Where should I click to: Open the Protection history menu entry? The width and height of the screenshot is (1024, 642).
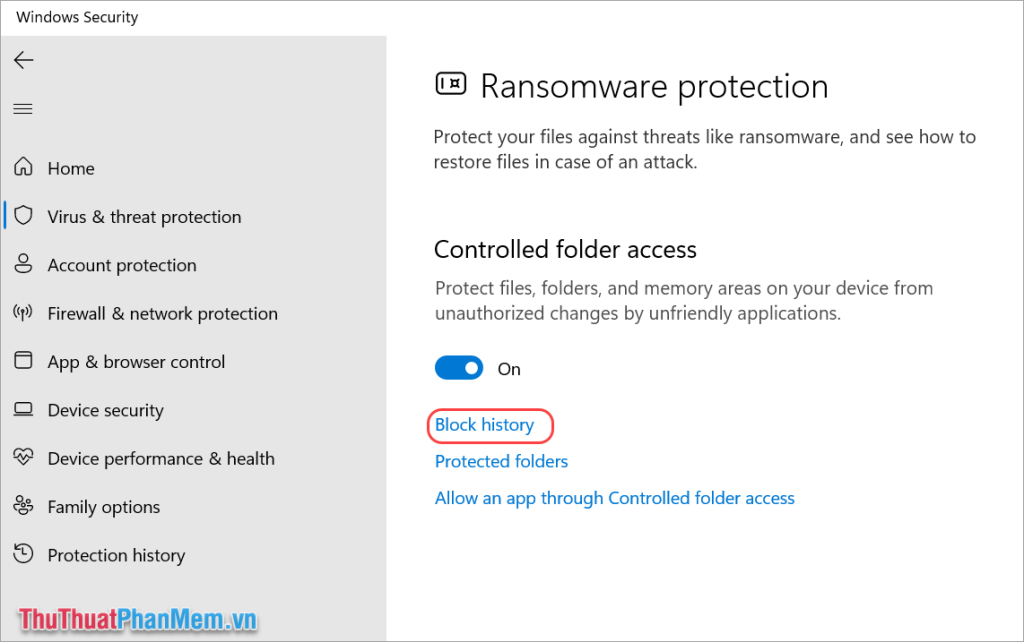pos(116,555)
